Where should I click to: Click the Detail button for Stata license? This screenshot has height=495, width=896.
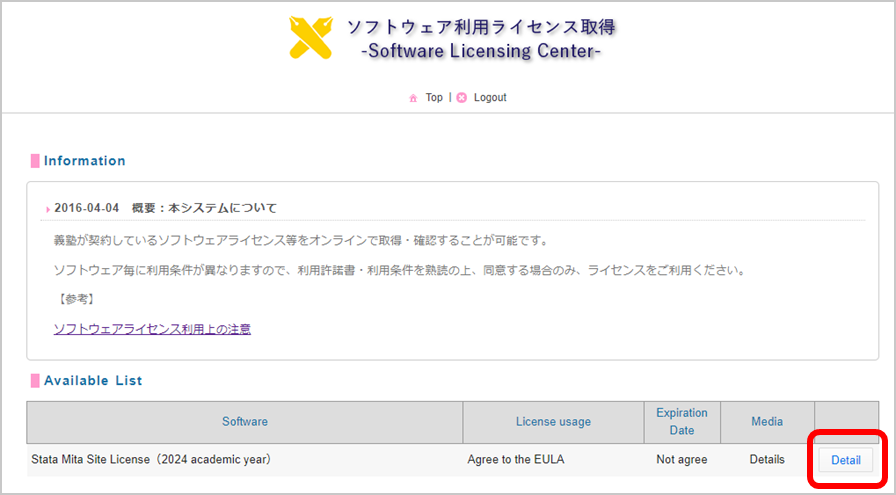(846, 460)
